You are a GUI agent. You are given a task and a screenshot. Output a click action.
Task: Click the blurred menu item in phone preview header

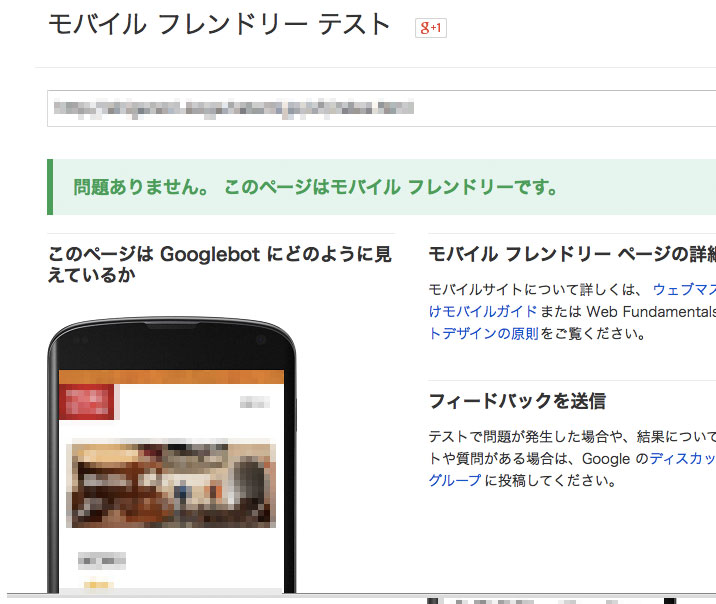click(x=255, y=402)
